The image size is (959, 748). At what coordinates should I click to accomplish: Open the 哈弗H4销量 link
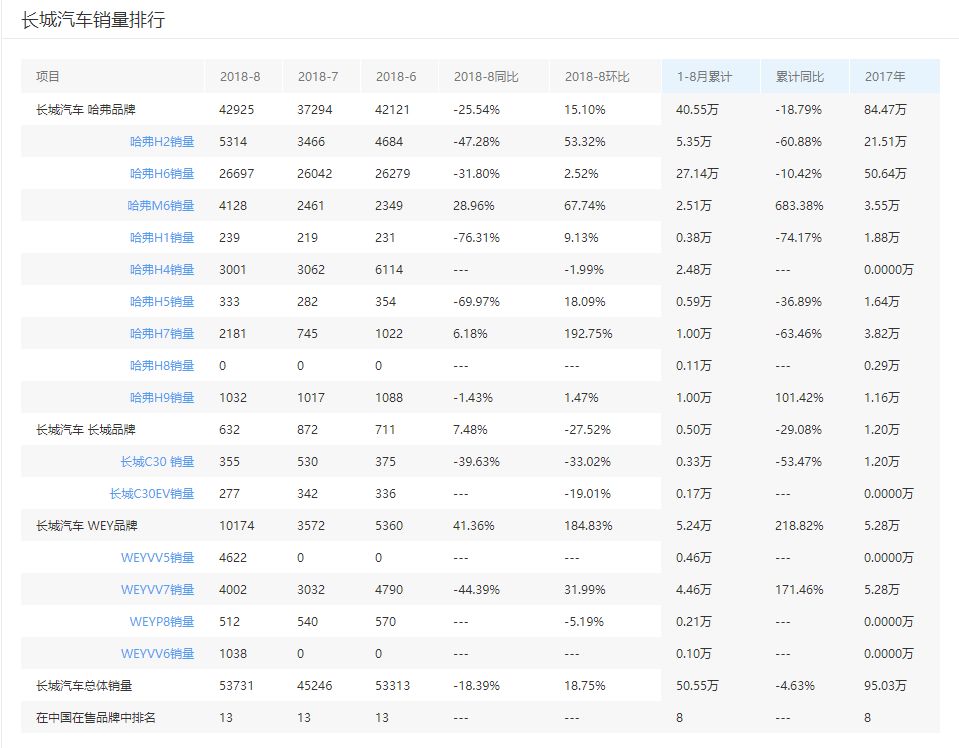tap(162, 270)
